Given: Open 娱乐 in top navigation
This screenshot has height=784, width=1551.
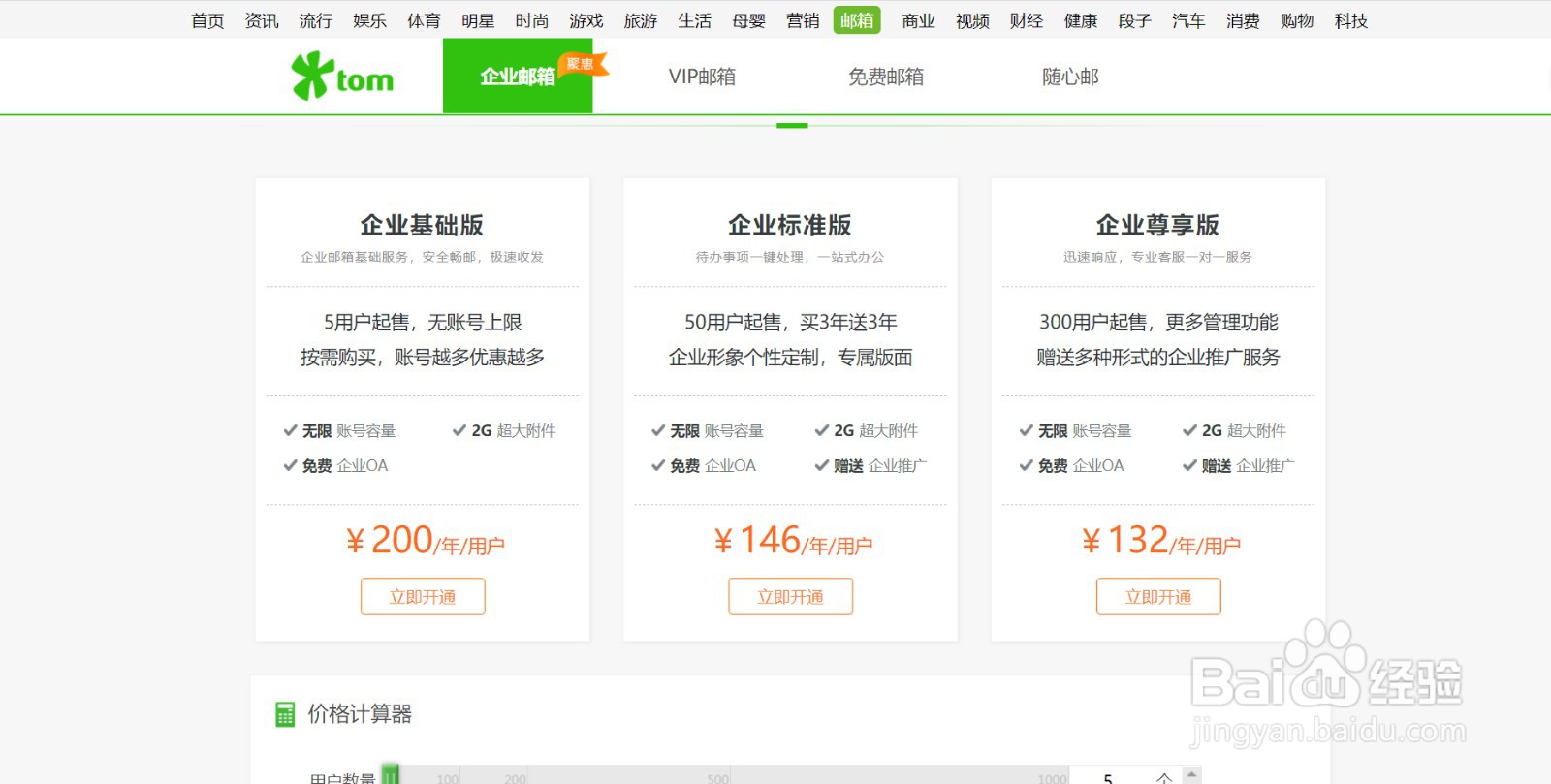Looking at the screenshot, I should pos(370,20).
